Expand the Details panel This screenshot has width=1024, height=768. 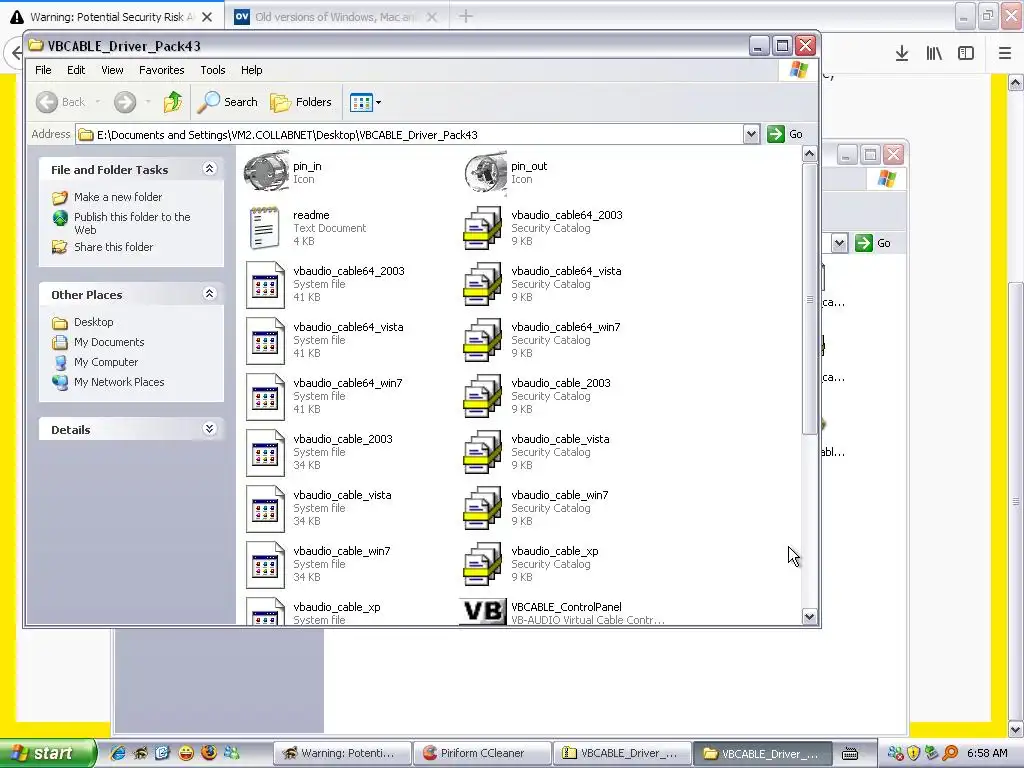209,429
